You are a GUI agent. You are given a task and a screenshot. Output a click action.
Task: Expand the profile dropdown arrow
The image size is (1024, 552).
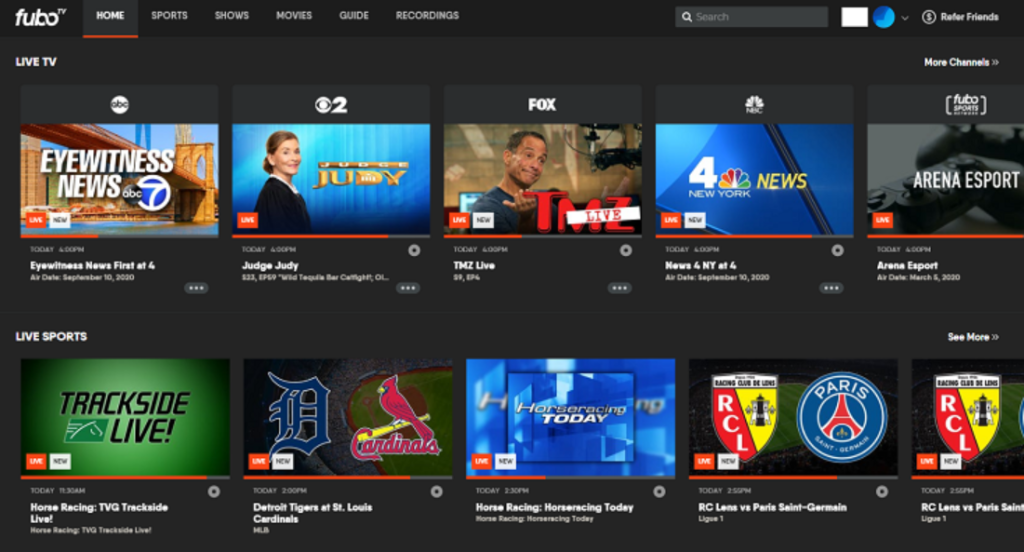pos(904,18)
